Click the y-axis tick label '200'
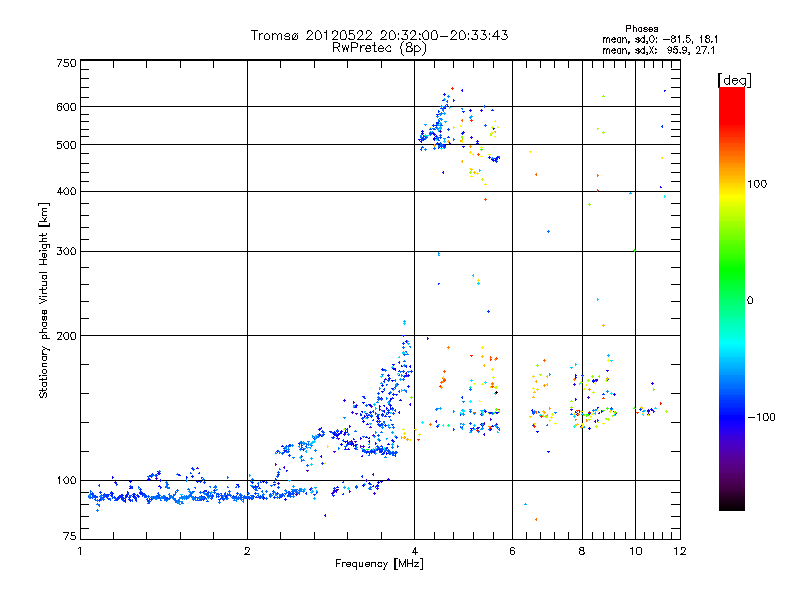 pyautogui.click(x=66, y=336)
